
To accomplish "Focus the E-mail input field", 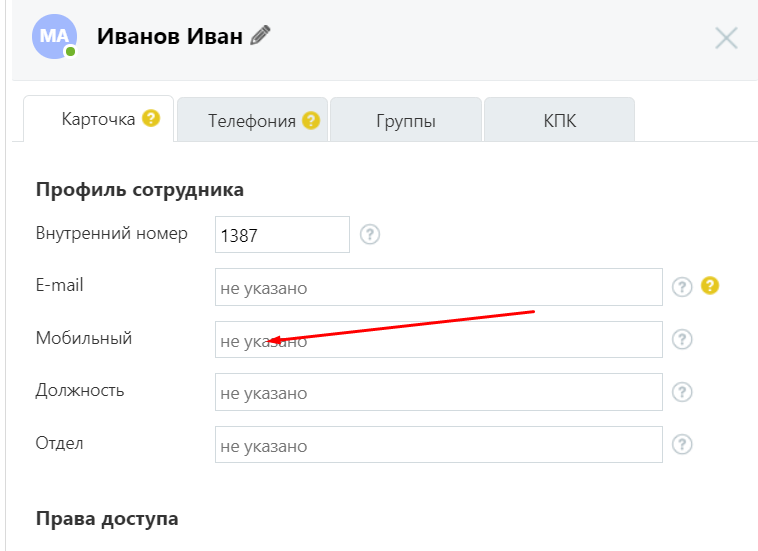I will [x=438, y=287].
